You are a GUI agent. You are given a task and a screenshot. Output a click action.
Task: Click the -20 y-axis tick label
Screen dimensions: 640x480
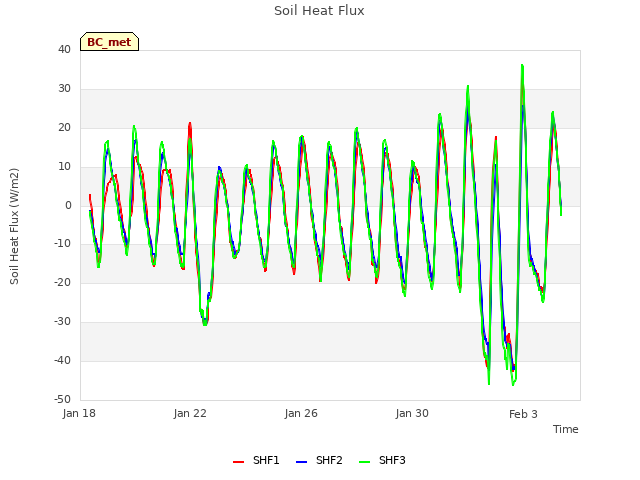point(62,282)
